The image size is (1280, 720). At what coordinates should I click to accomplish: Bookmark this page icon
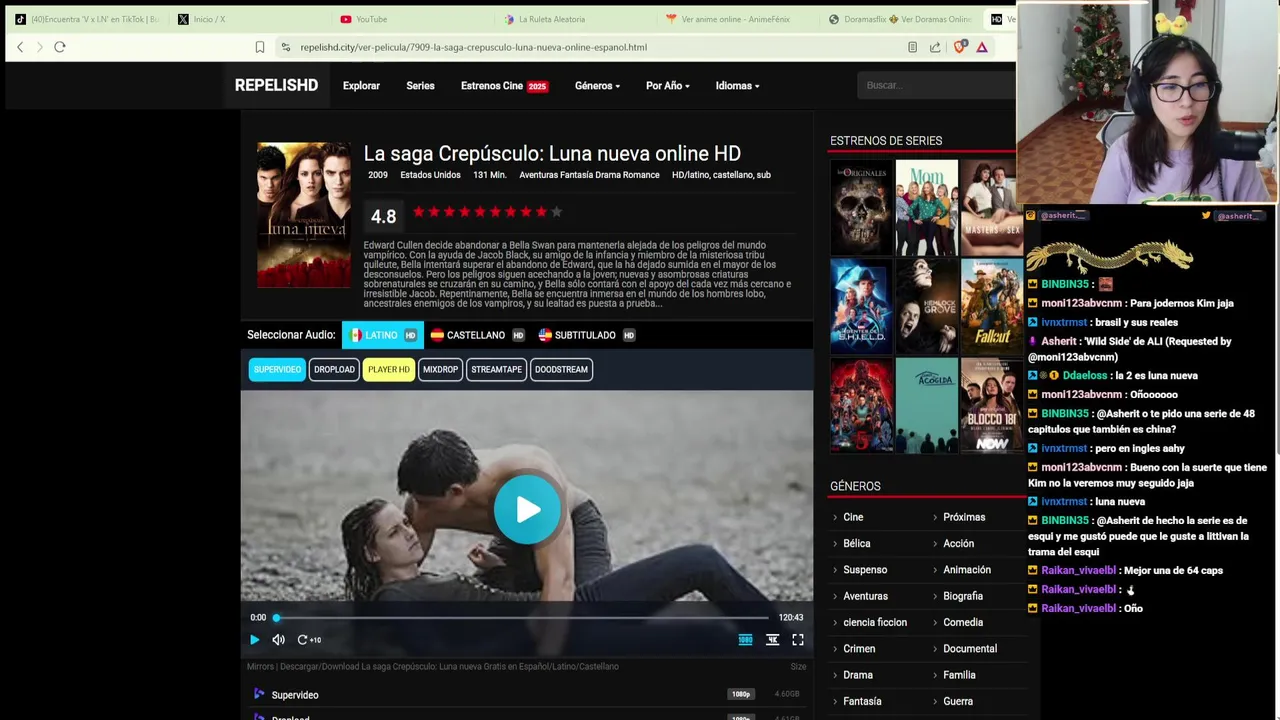click(x=260, y=47)
